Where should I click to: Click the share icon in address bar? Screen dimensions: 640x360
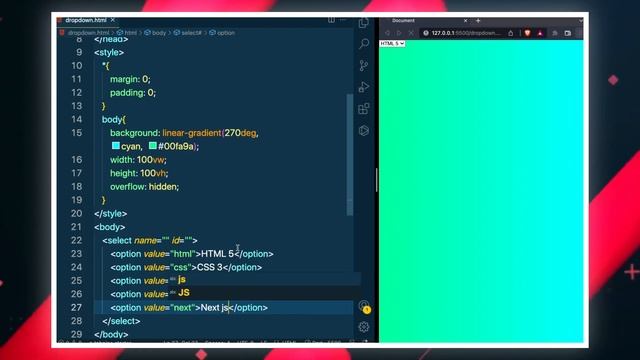point(510,33)
